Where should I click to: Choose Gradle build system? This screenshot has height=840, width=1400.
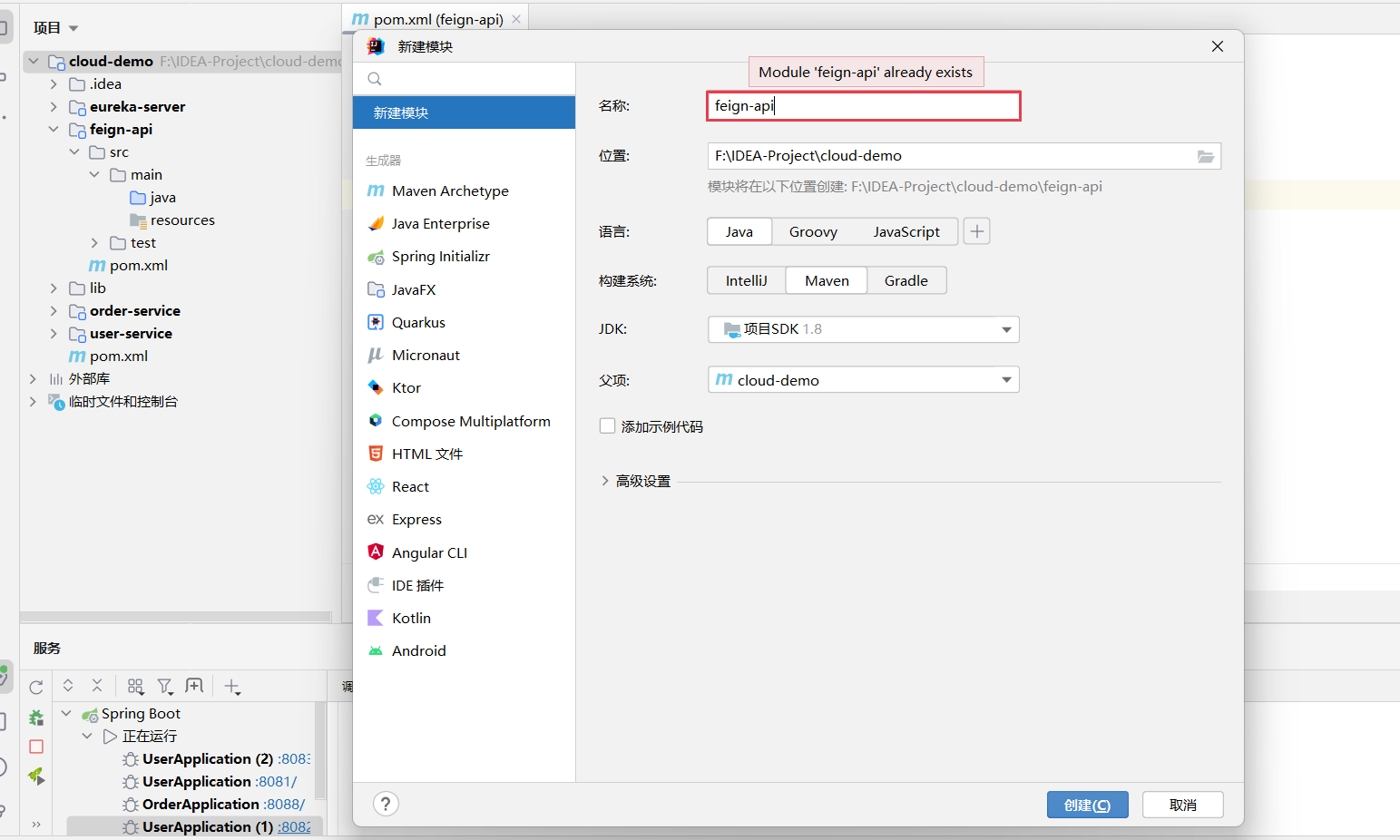pyautogui.click(x=906, y=280)
